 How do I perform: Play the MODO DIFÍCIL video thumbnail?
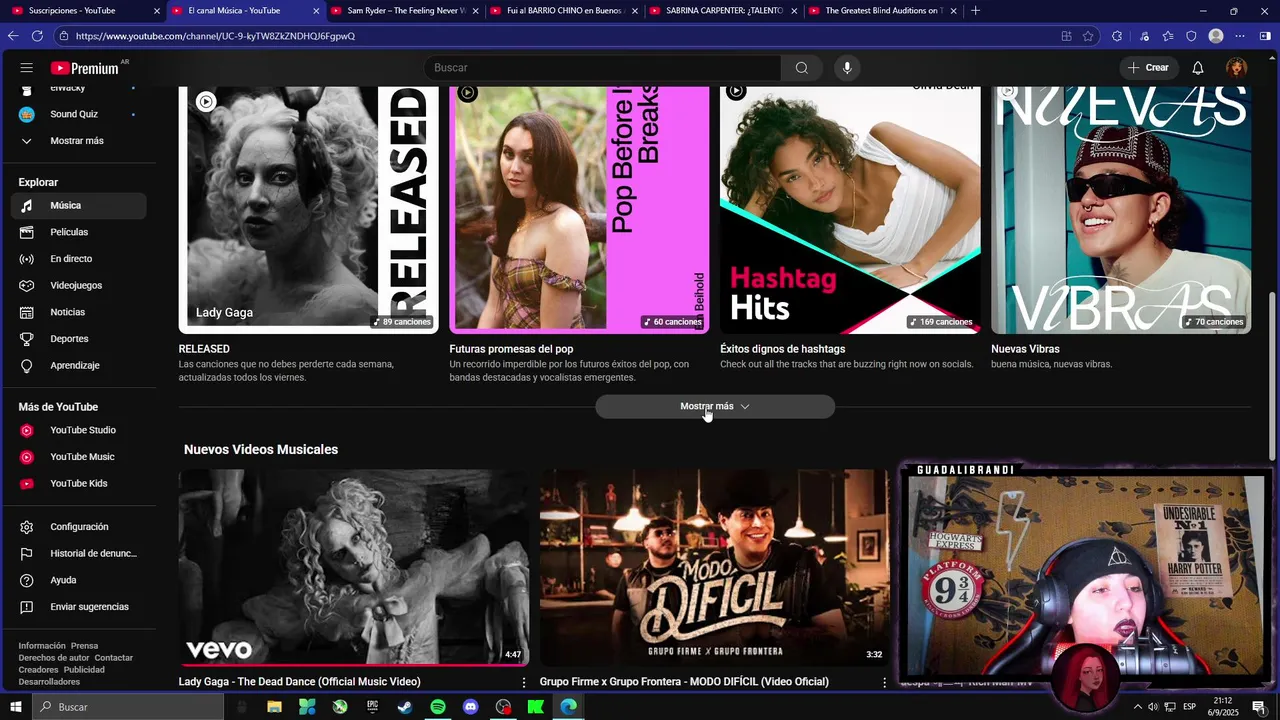(714, 567)
